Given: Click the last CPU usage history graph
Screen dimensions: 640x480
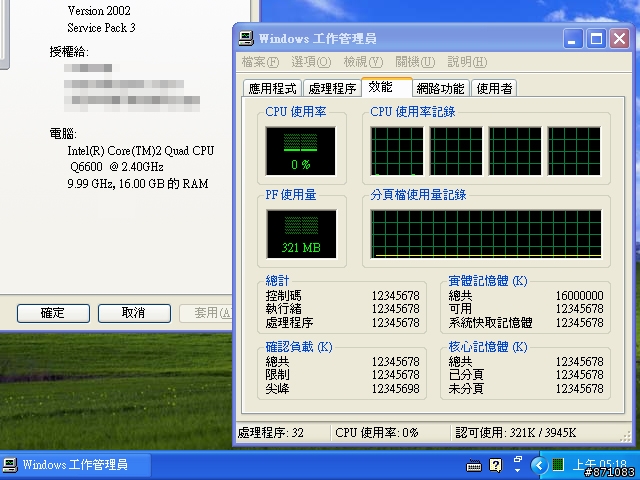Looking at the screenshot, I should point(574,151).
